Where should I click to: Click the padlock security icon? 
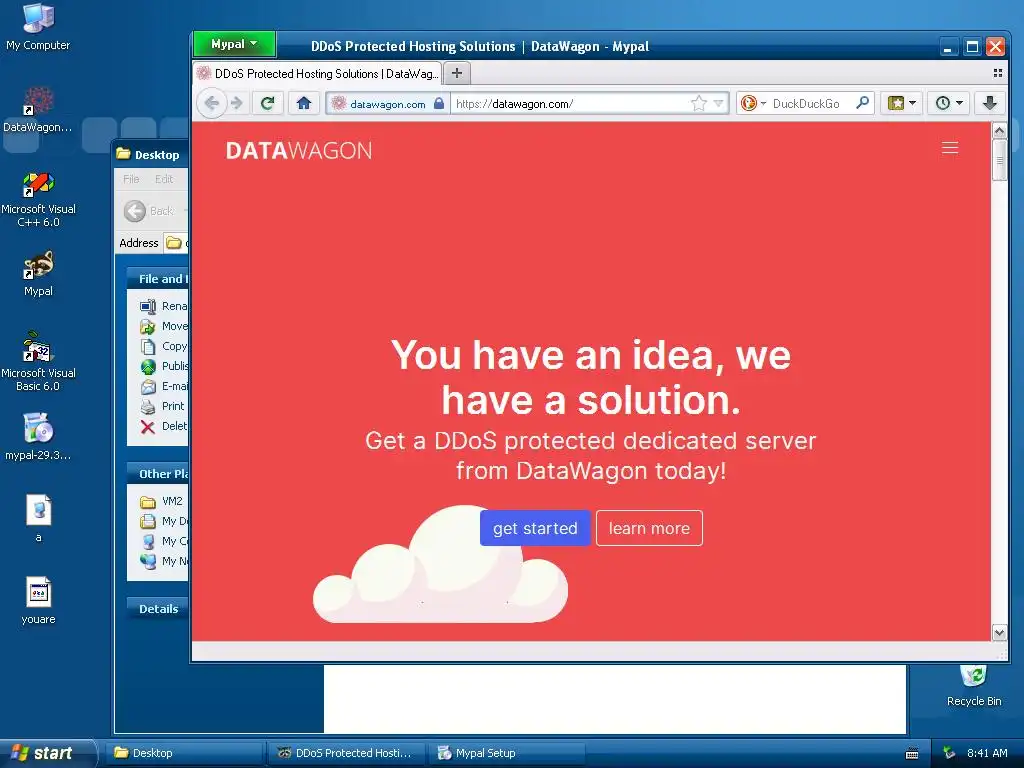[x=439, y=103]
